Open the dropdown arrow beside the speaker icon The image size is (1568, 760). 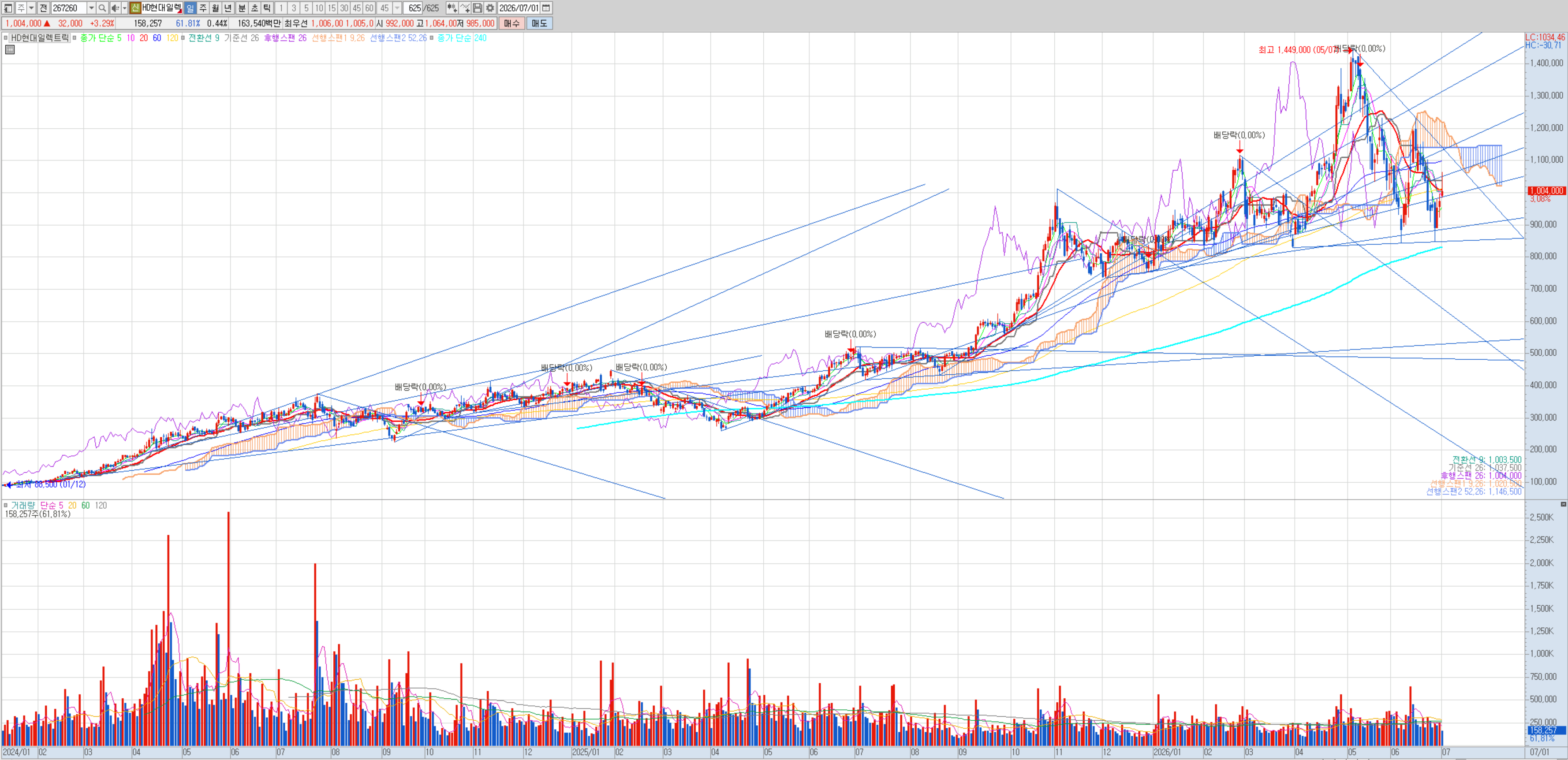124,8
